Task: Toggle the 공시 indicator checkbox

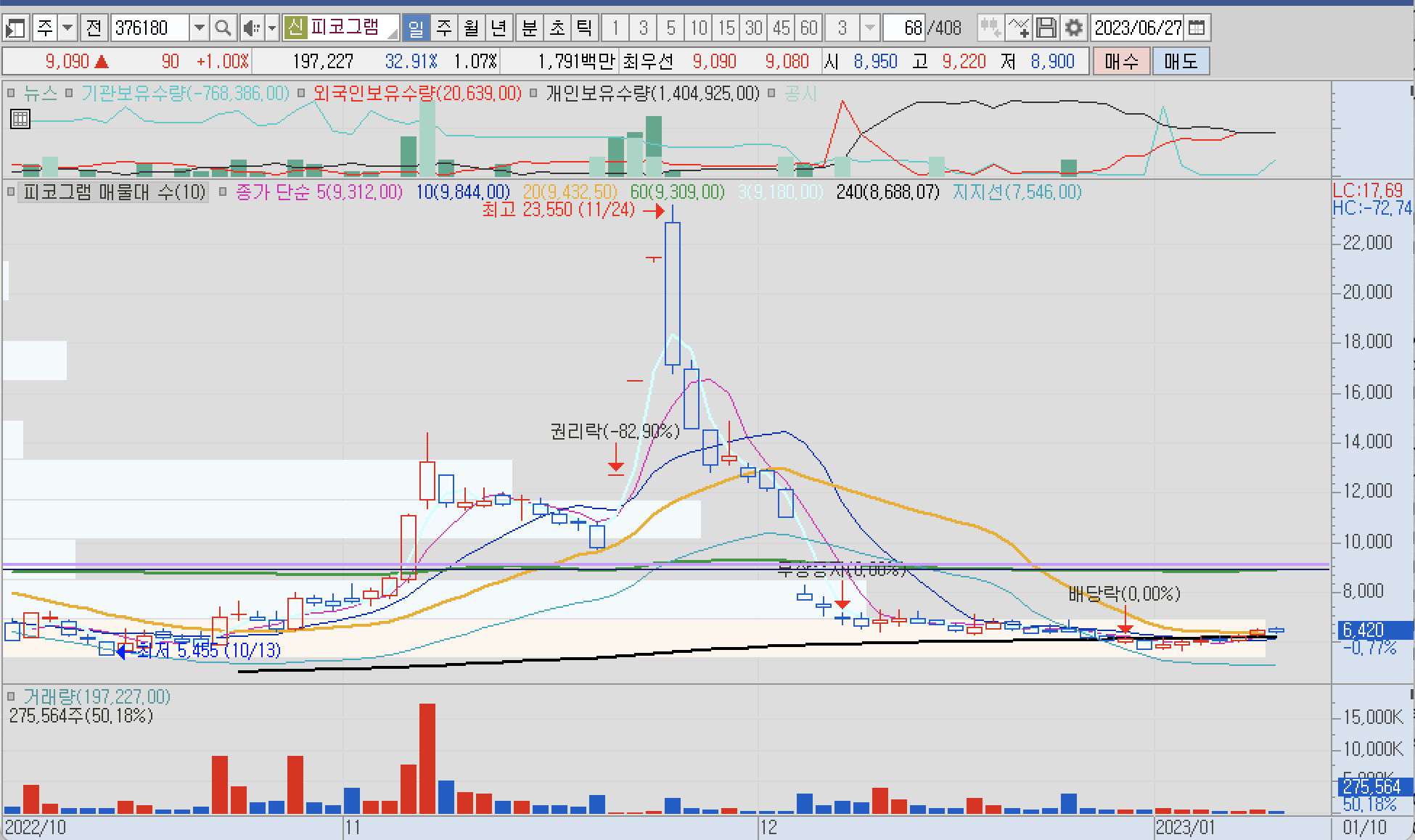Action: pos(771,94)
